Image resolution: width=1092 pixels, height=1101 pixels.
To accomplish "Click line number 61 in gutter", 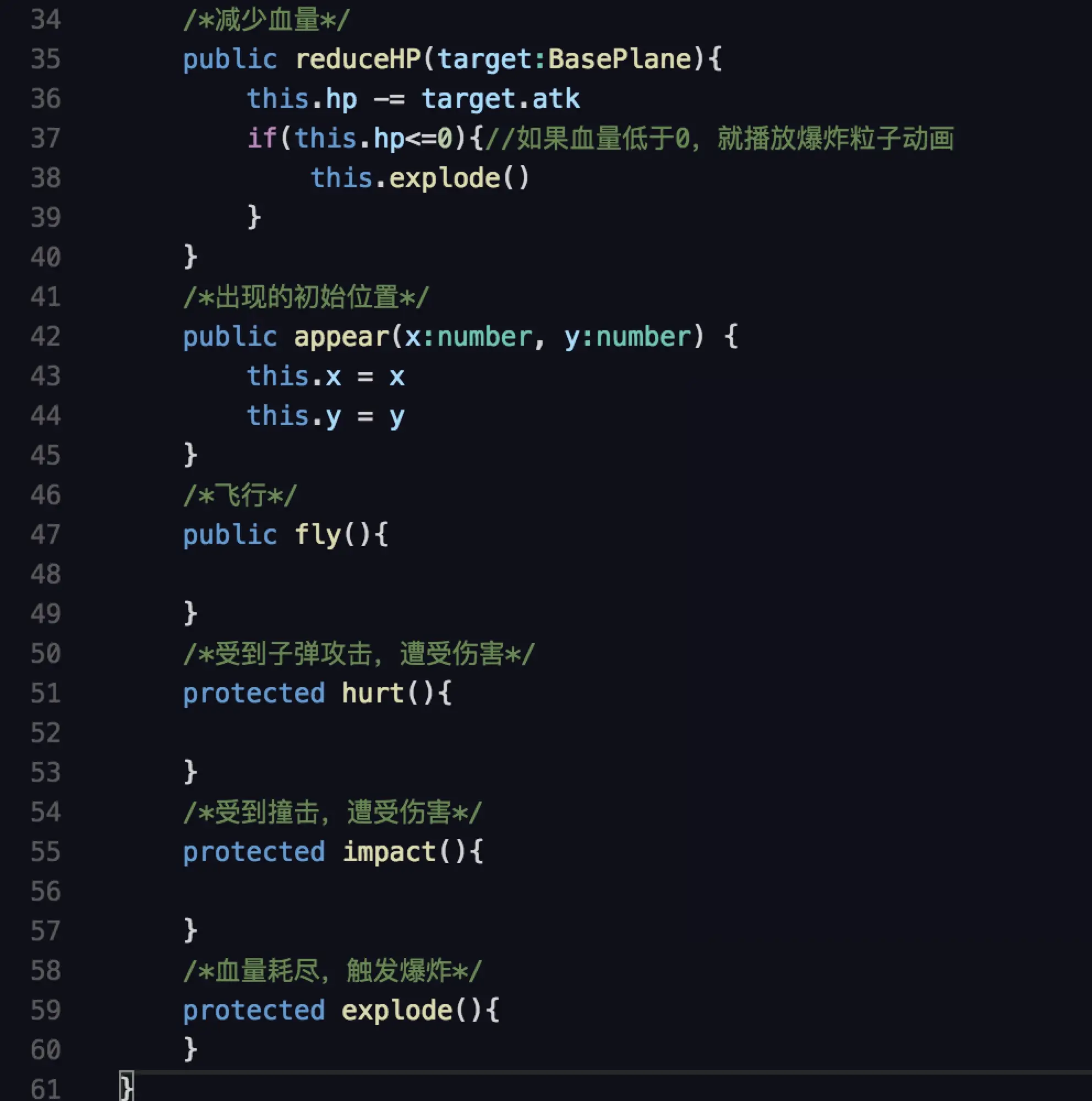I will tap(46, 1088).
